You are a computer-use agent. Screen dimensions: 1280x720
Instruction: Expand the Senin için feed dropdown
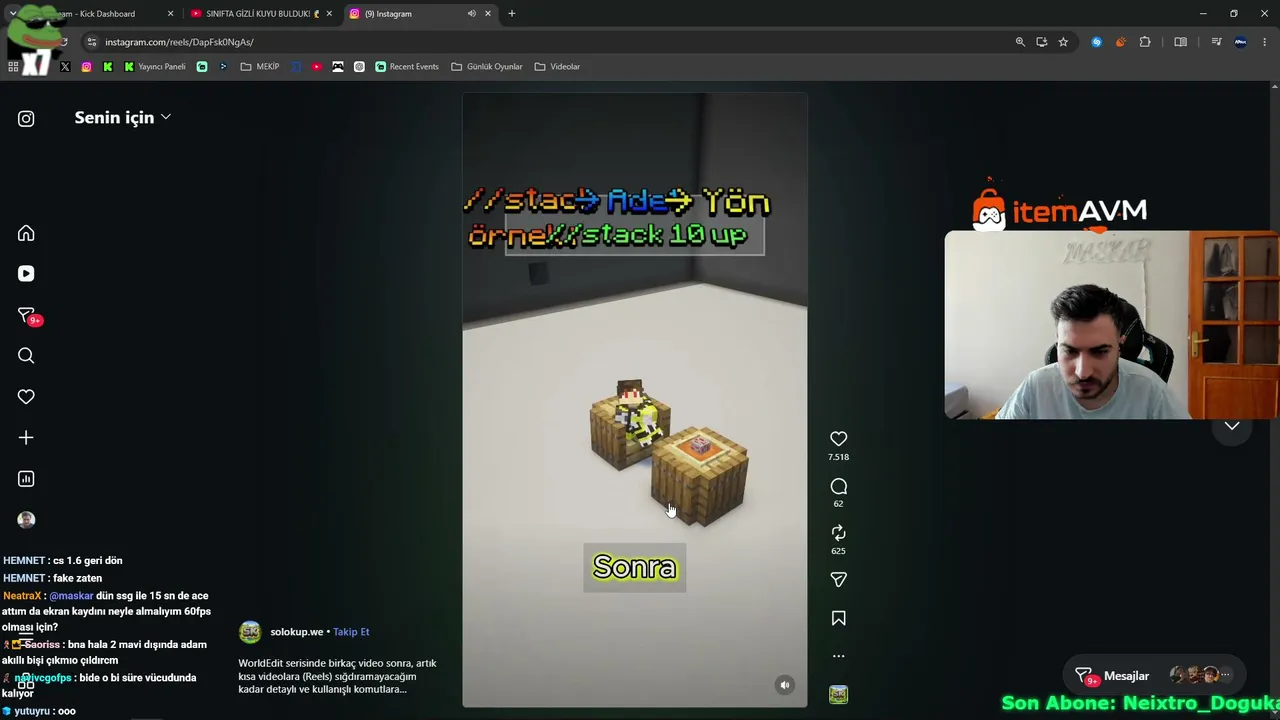click(x=122, y=117)
